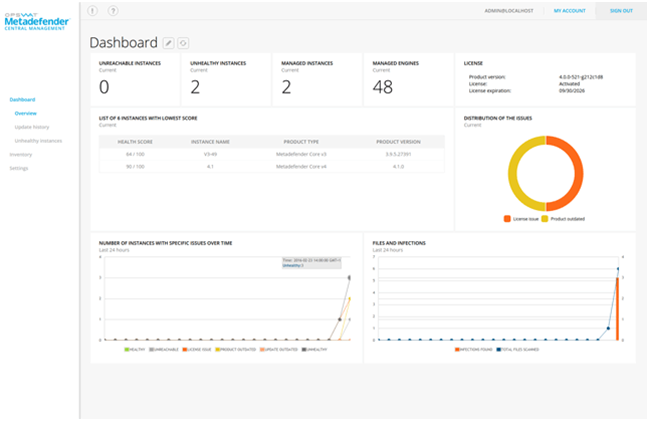Click the Managed Engines value 48
Image resolution: width=649 pixels, height=421 pixels.
[x=382, y=87]
